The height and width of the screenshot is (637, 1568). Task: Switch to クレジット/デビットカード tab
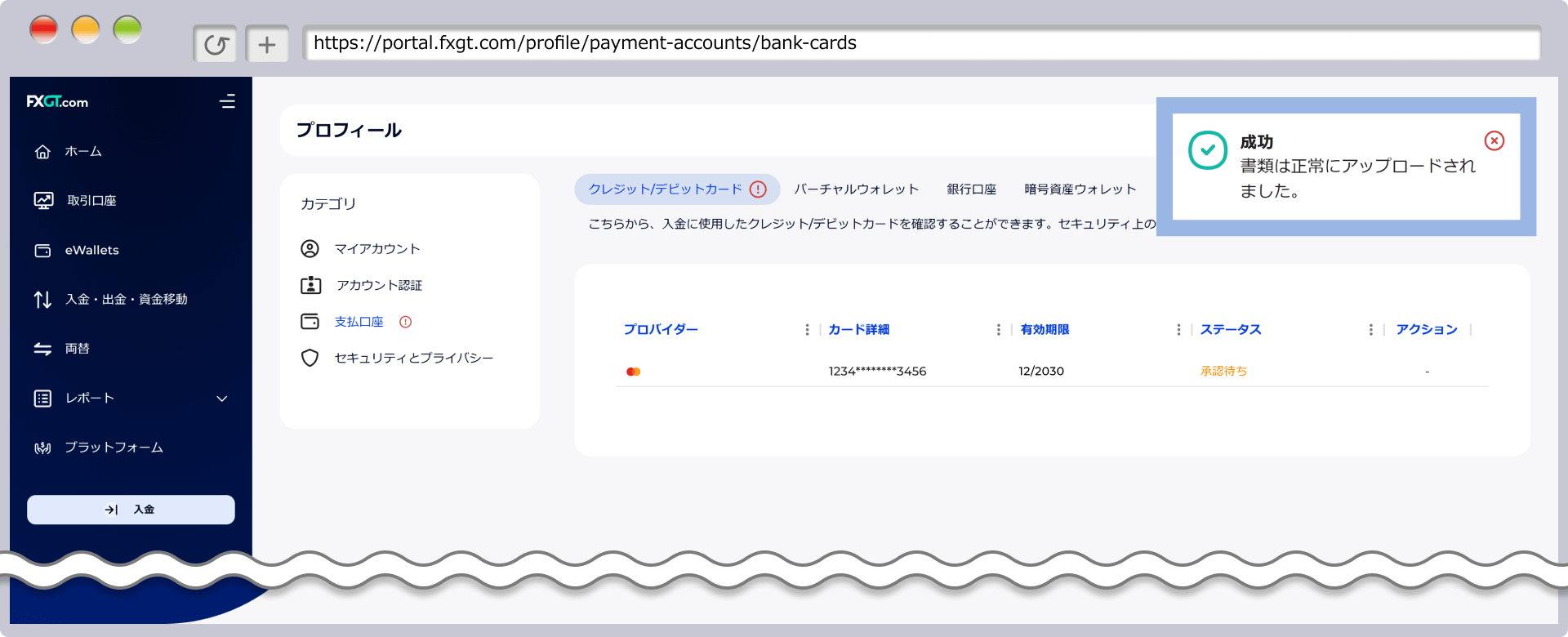(x=677, y=189)
